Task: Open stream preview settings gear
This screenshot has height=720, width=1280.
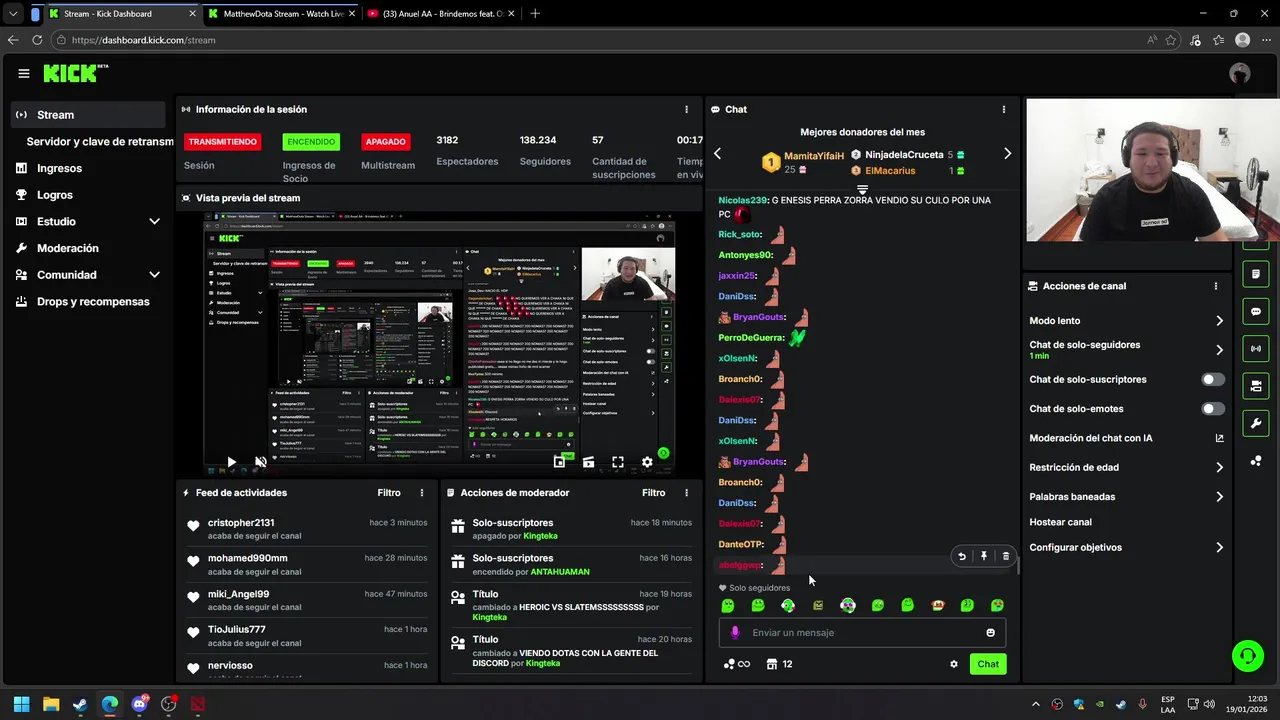Action: (647, 462)
